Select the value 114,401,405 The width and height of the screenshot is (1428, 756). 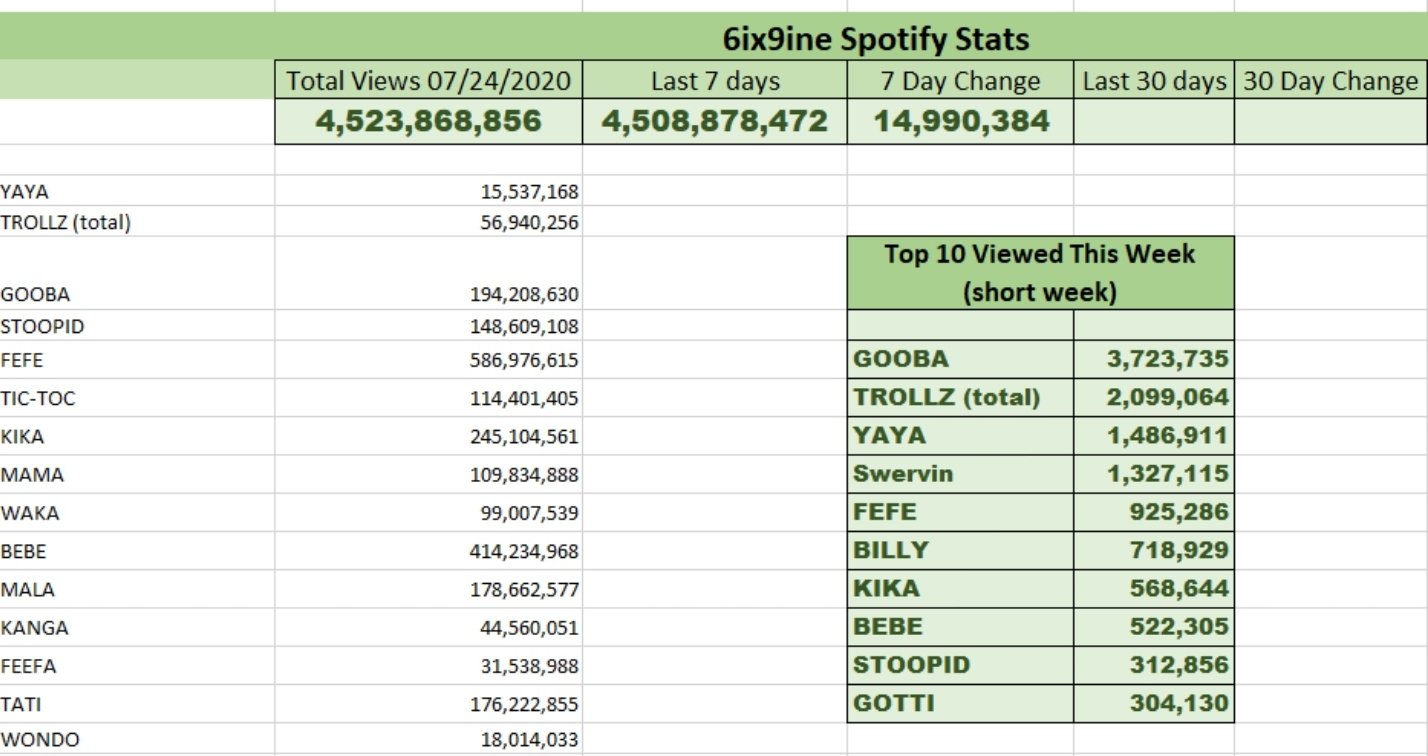pos(524,398)
